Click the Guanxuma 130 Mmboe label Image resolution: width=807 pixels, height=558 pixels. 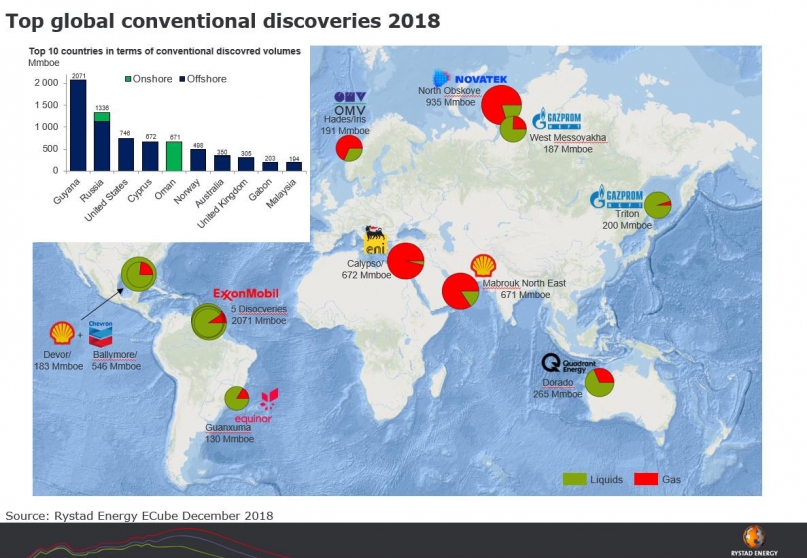click(230, 432)
